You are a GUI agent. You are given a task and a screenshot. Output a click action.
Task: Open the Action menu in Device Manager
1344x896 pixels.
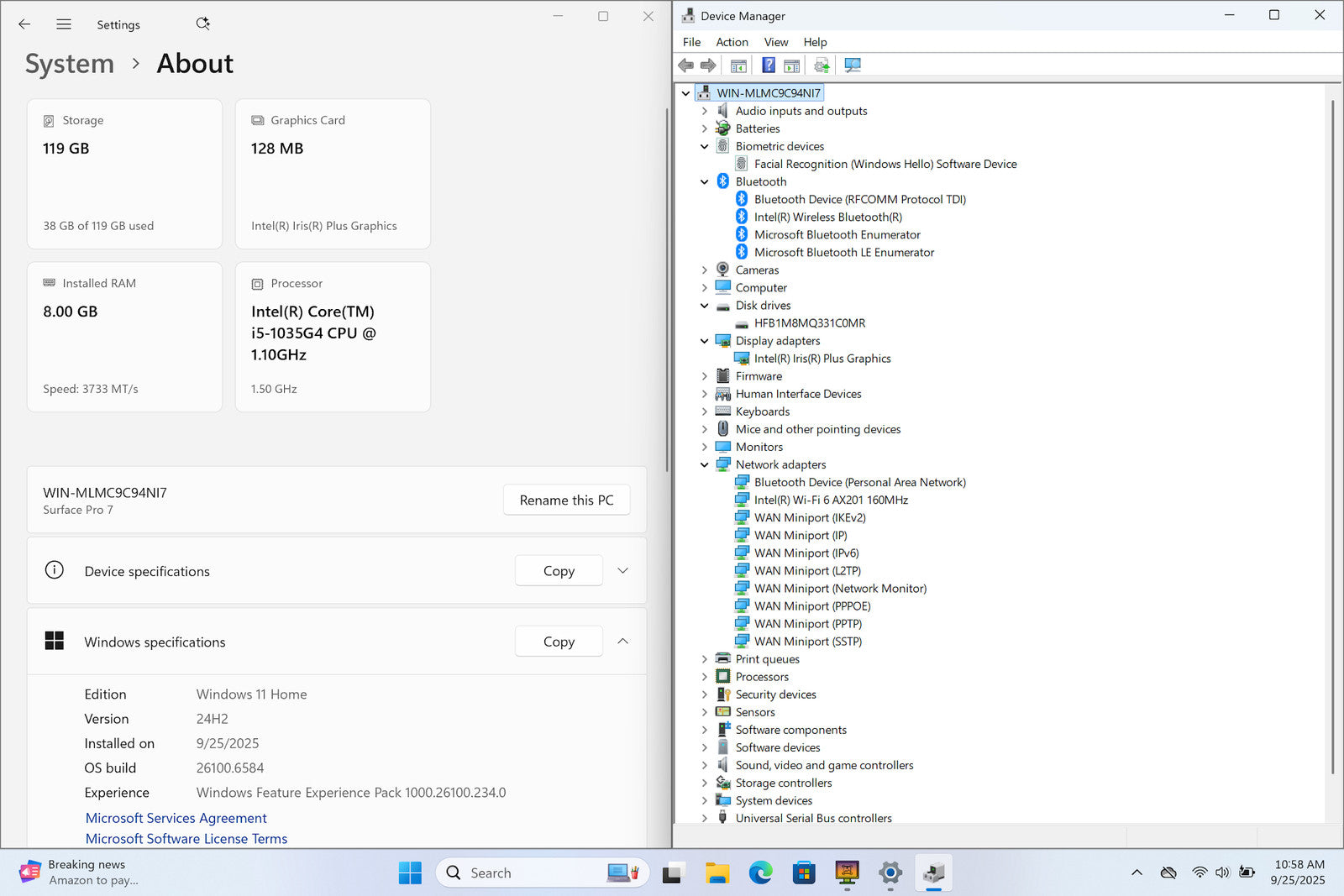pyautogui.click(x=732, y=42)
